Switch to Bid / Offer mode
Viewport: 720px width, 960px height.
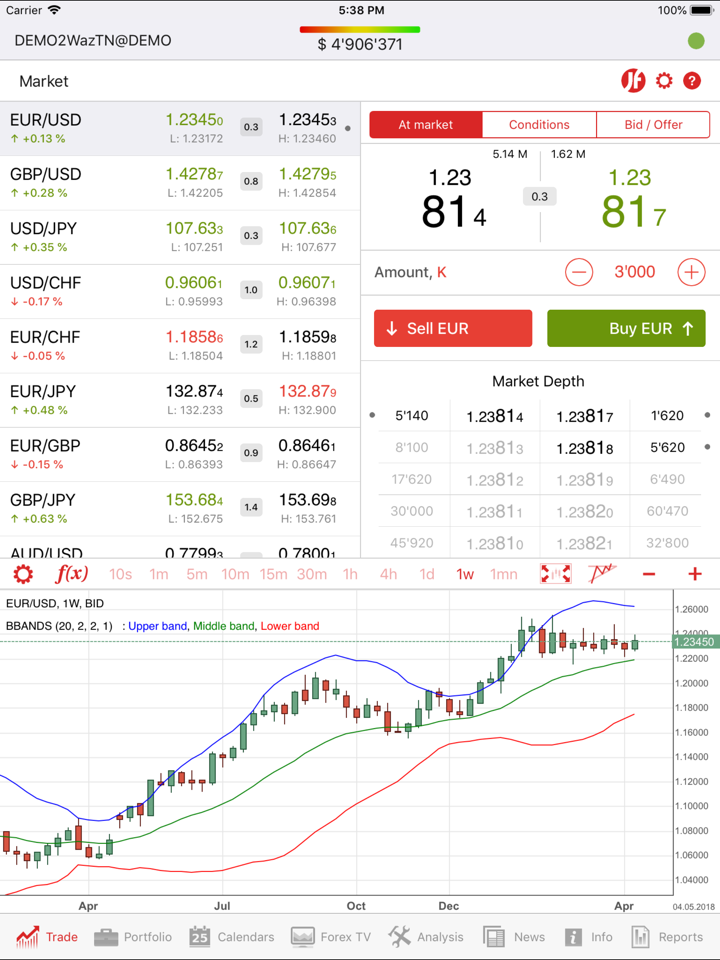tap(653, 125)
